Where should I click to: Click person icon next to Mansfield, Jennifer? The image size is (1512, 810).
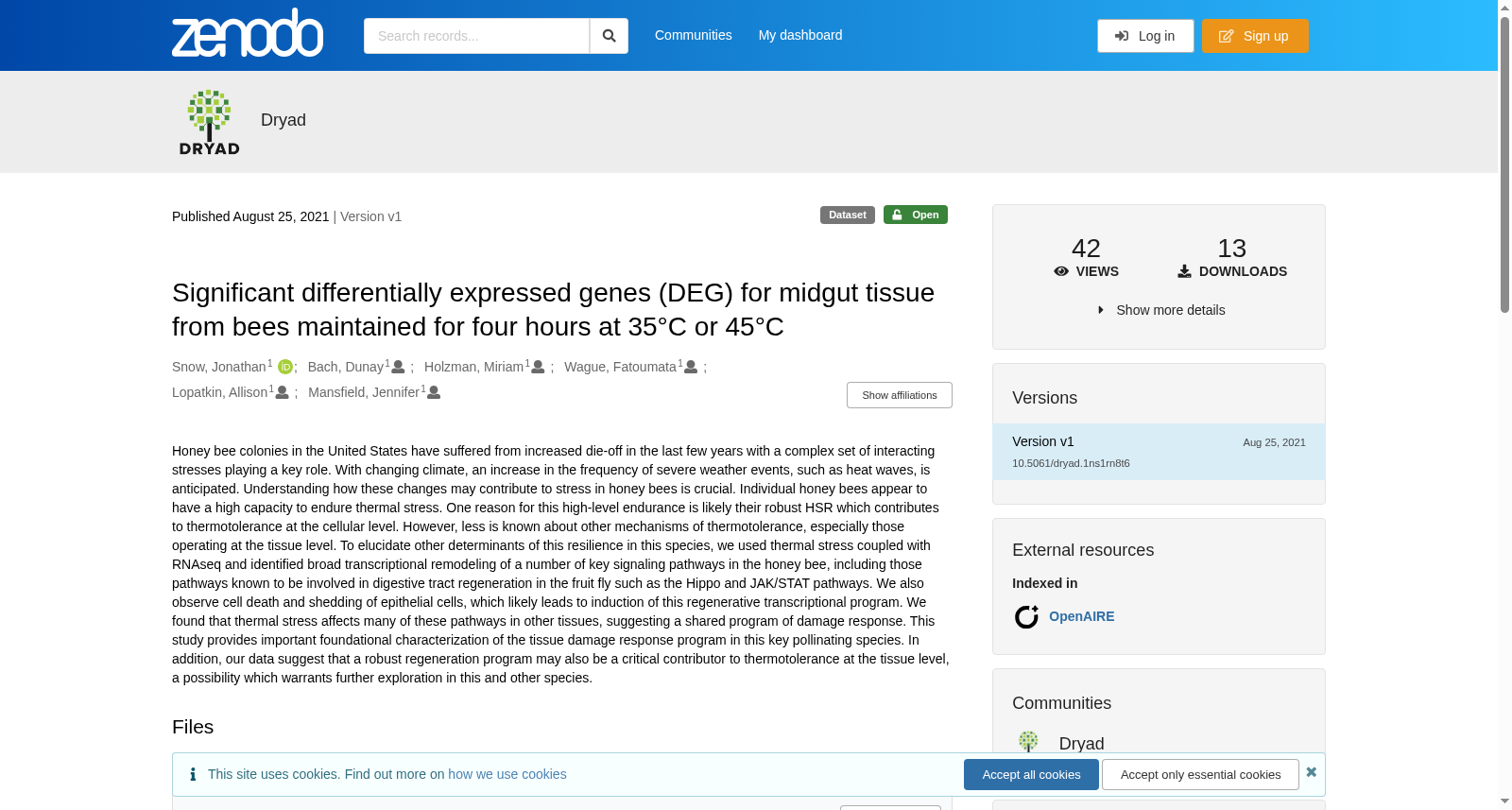click(434, 392)
